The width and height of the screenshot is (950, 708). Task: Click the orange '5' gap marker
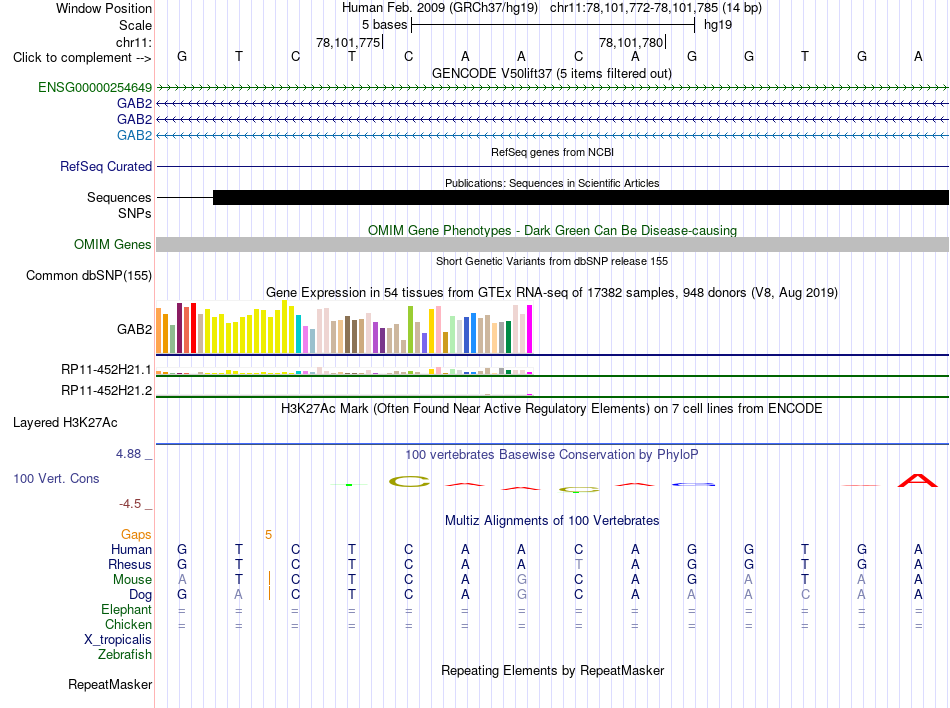coord(268,535)
